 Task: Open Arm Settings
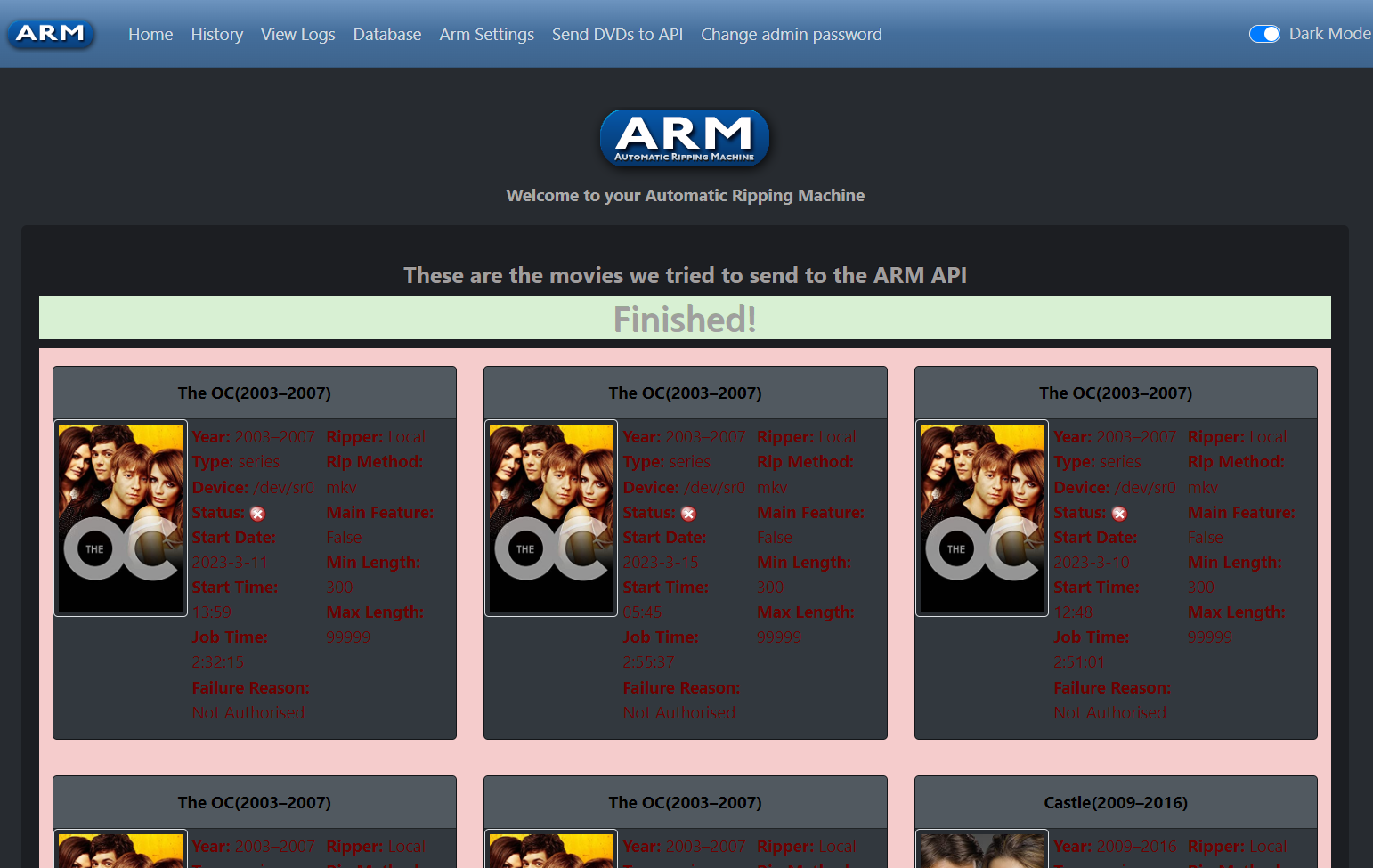coord(486,34)
